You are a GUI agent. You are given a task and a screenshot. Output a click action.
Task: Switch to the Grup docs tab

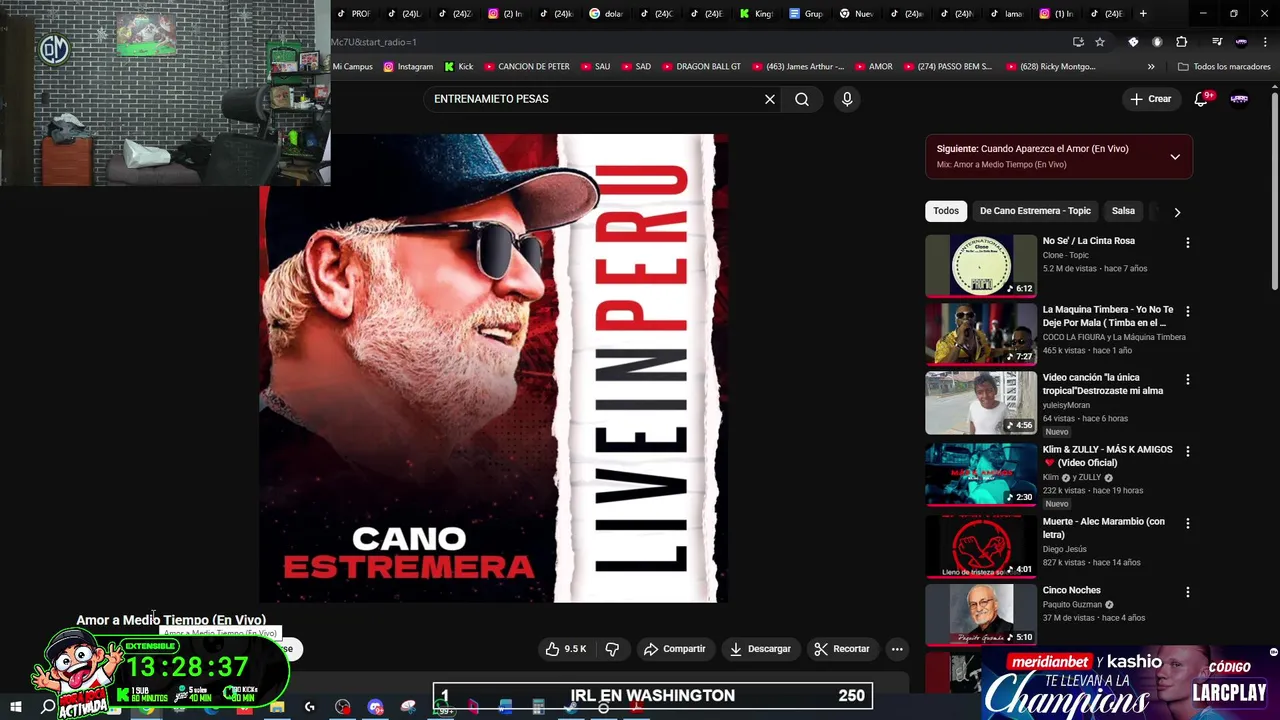pyautogui.click(x=807, y=14)
